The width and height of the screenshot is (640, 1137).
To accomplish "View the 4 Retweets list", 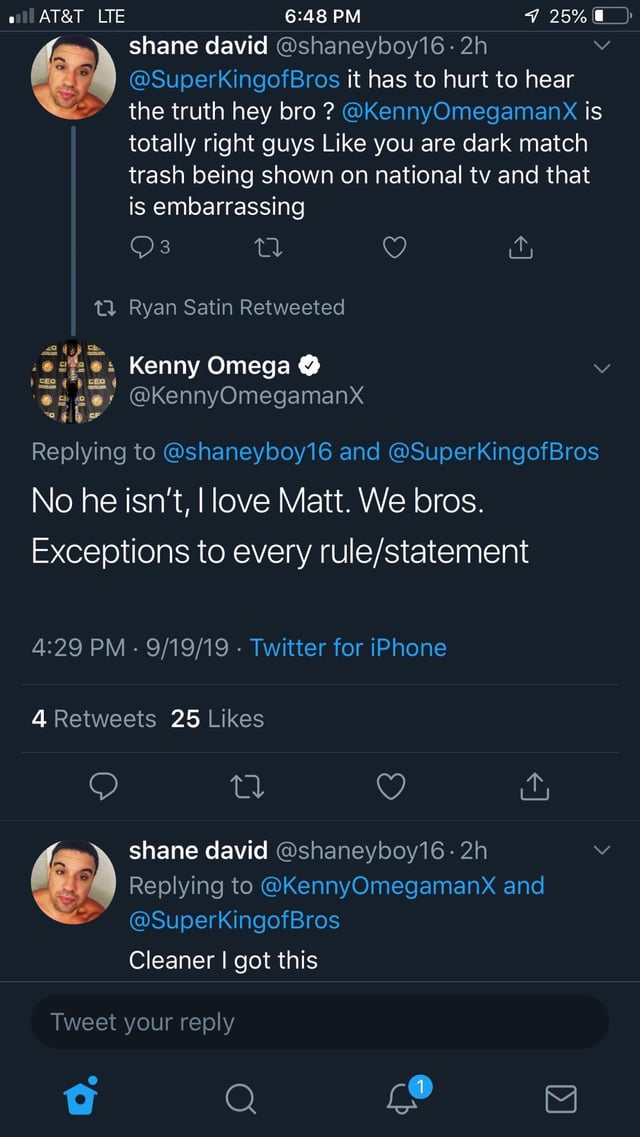I will pos(94,718).
